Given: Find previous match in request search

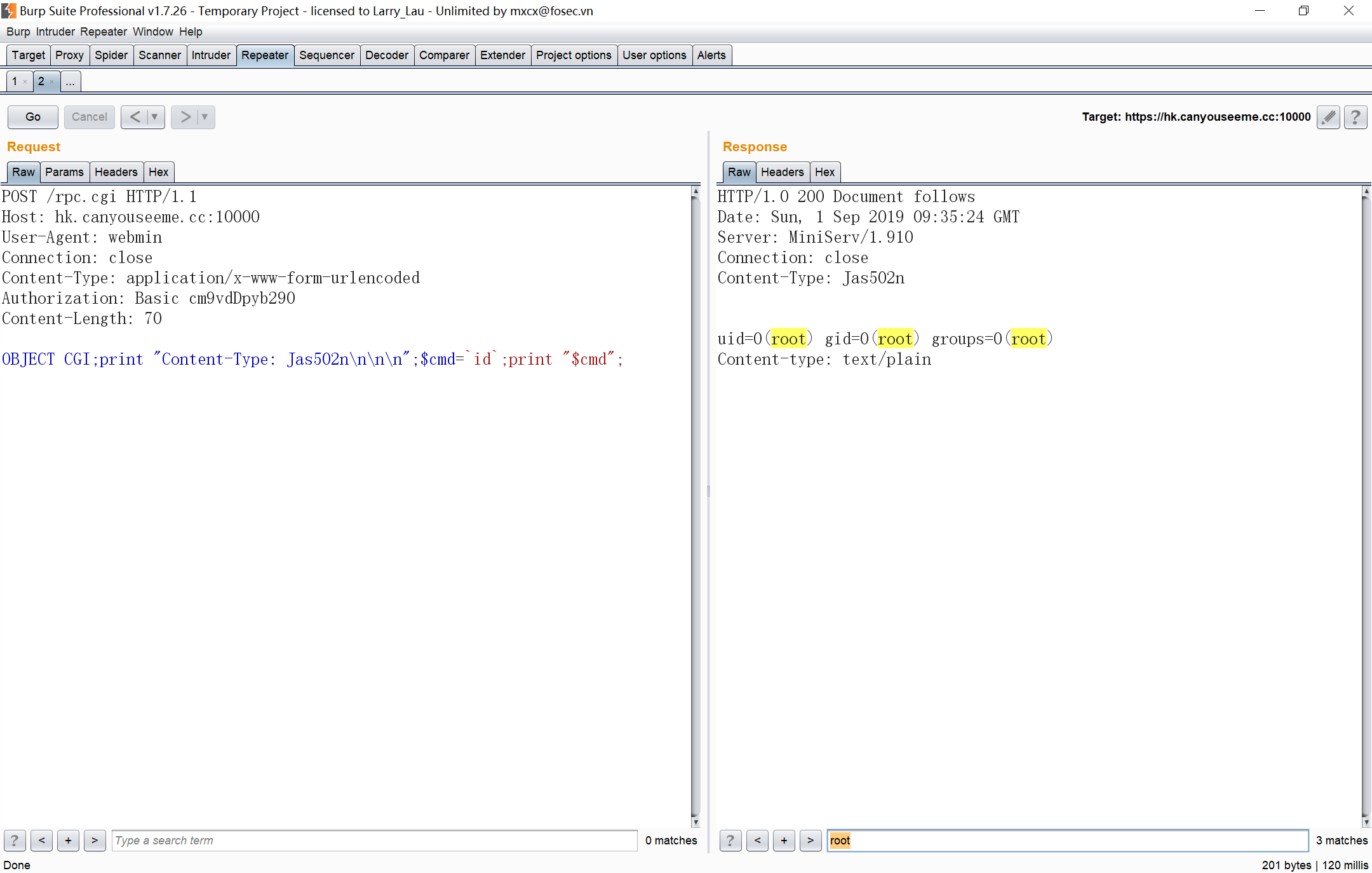Looking at the screenshot, I should 41,841.
